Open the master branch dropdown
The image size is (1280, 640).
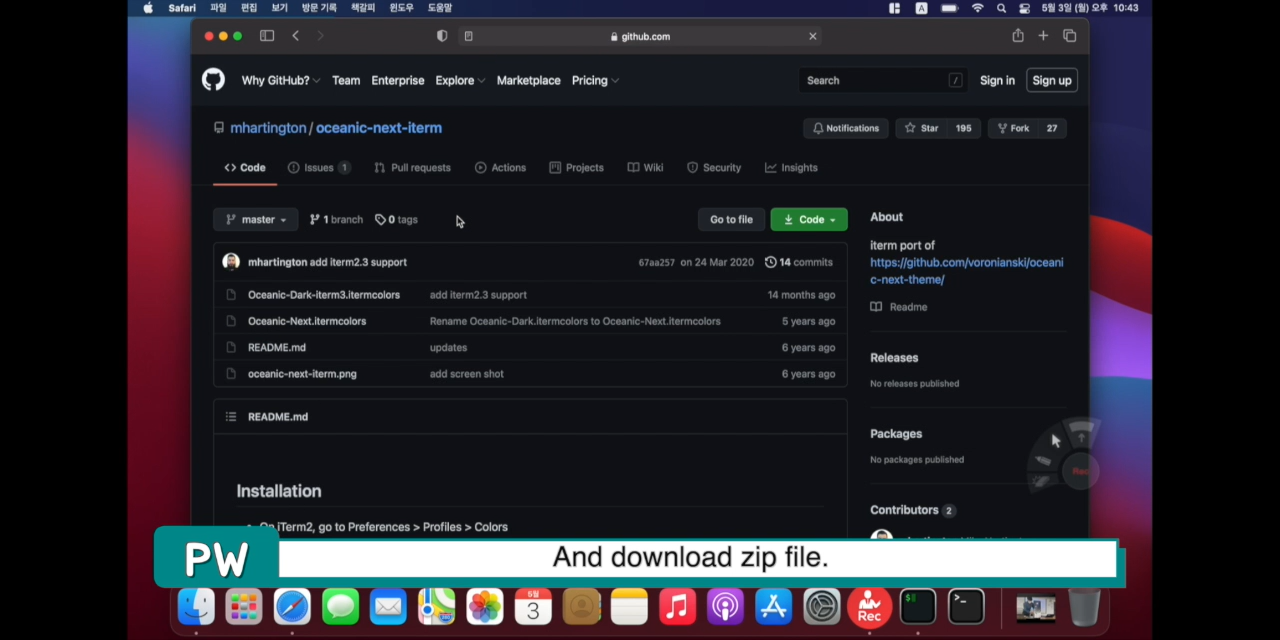pos(256,220)
